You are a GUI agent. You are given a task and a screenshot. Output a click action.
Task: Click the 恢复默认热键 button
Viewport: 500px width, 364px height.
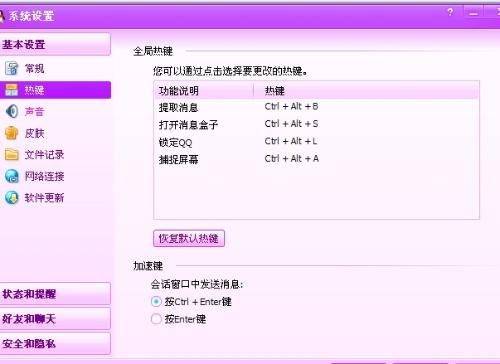189,238
